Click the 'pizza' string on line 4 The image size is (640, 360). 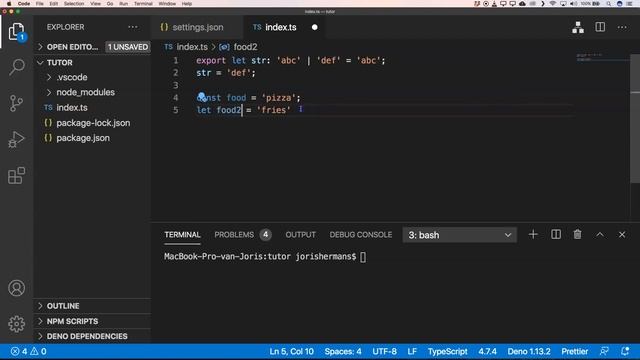[280, 98]
